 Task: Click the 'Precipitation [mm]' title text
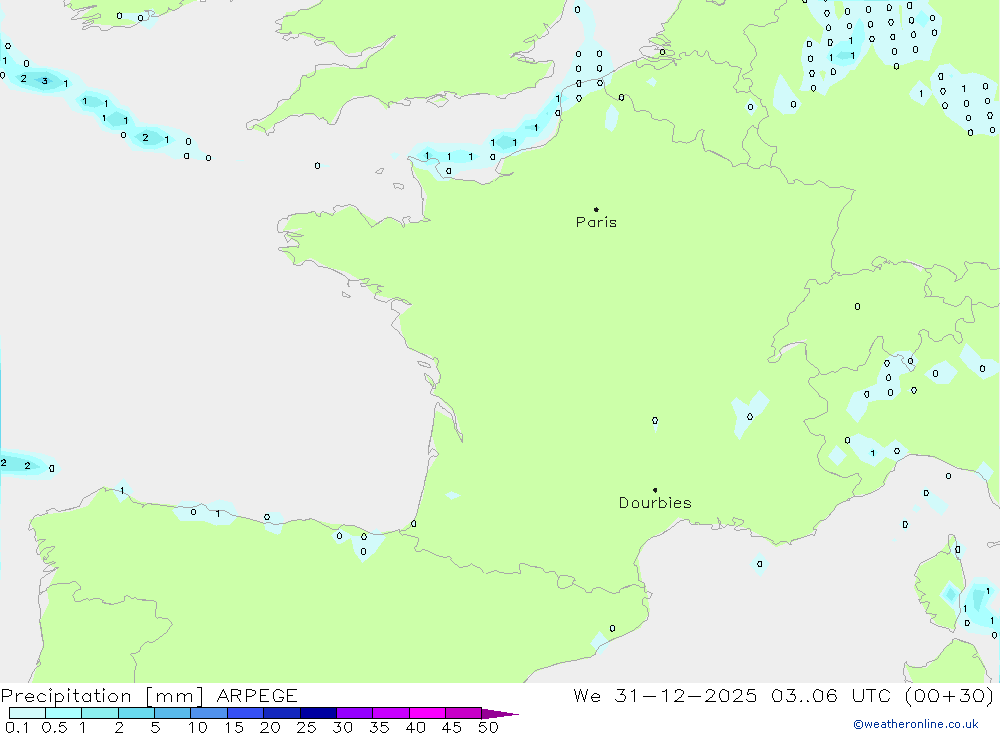point(102,695)
